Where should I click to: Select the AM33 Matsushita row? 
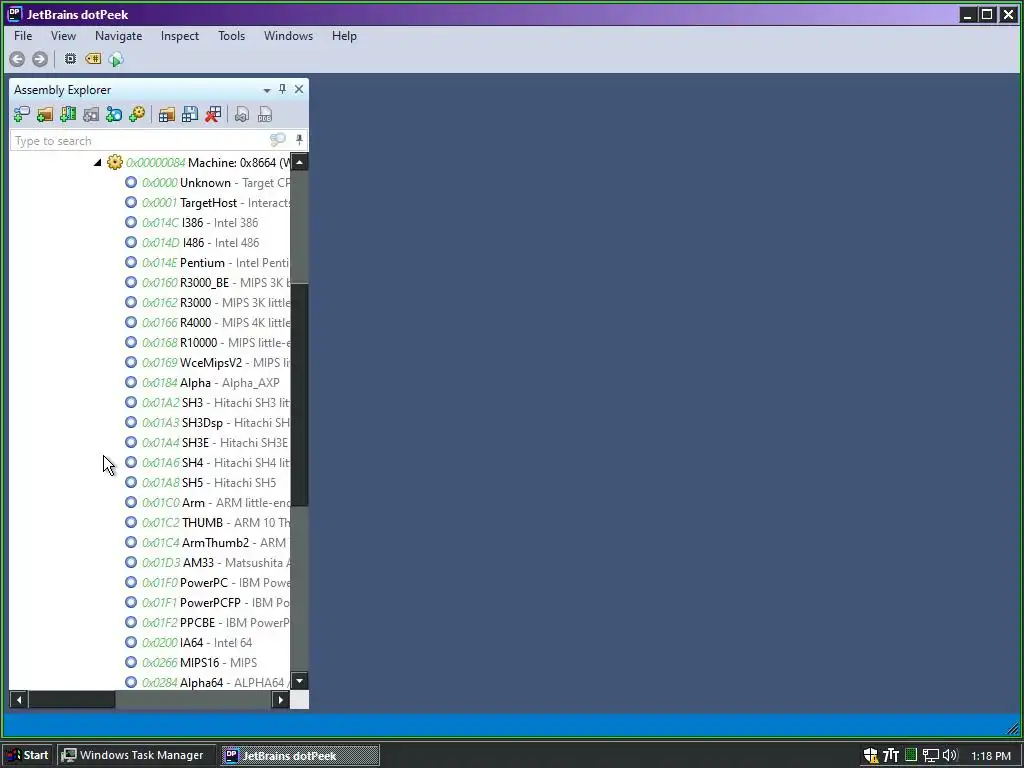click(208, 563)
